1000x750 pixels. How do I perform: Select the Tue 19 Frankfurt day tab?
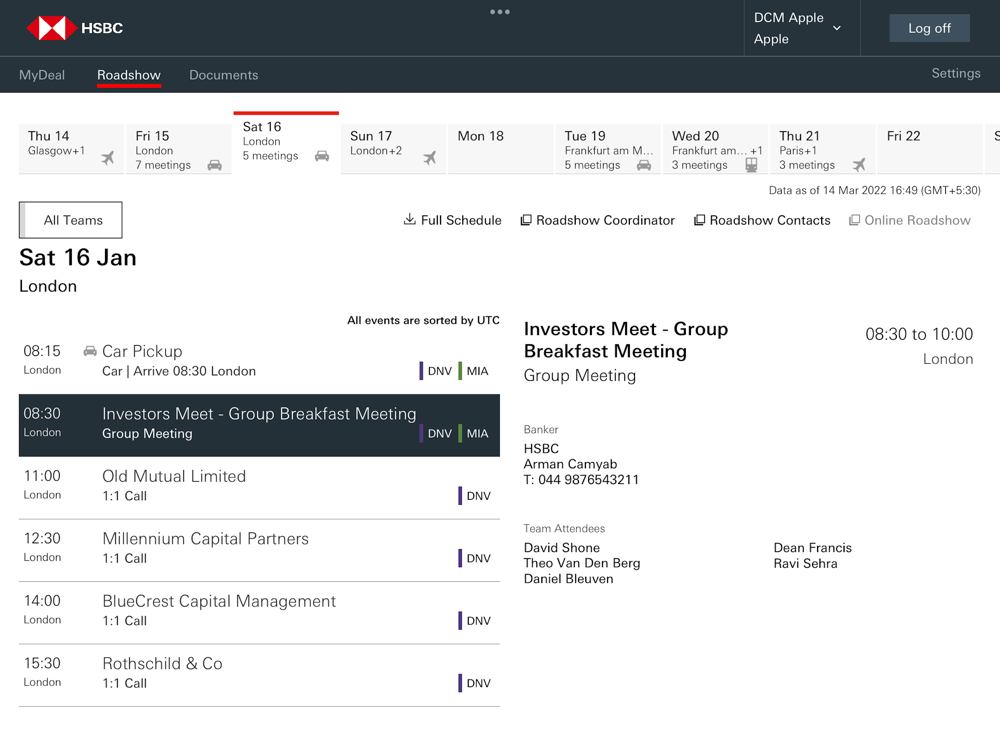coord(608,149)
